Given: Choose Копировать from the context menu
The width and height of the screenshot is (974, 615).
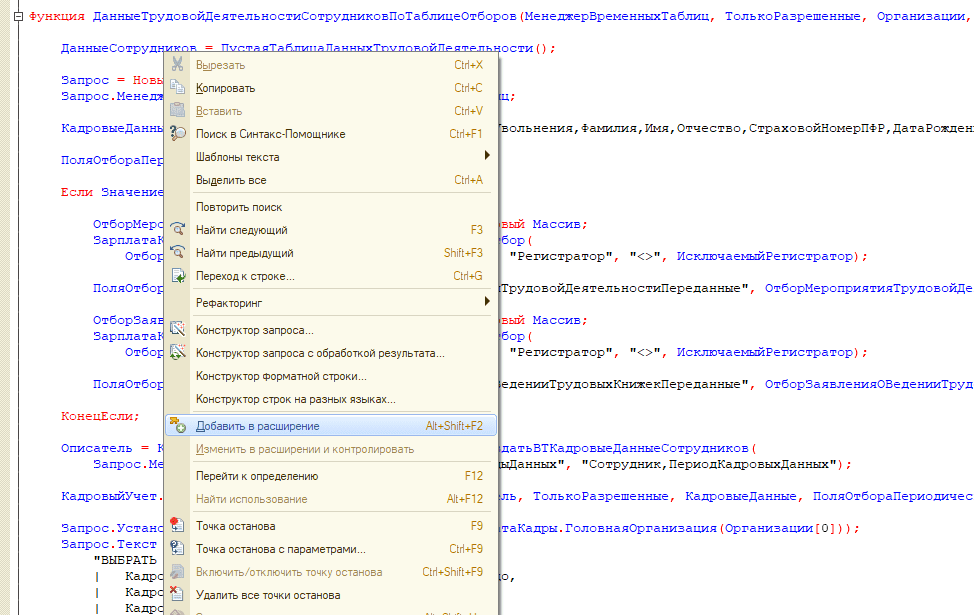Looking at the screenshot, I should pyautogui.click(x=331, y=88).
